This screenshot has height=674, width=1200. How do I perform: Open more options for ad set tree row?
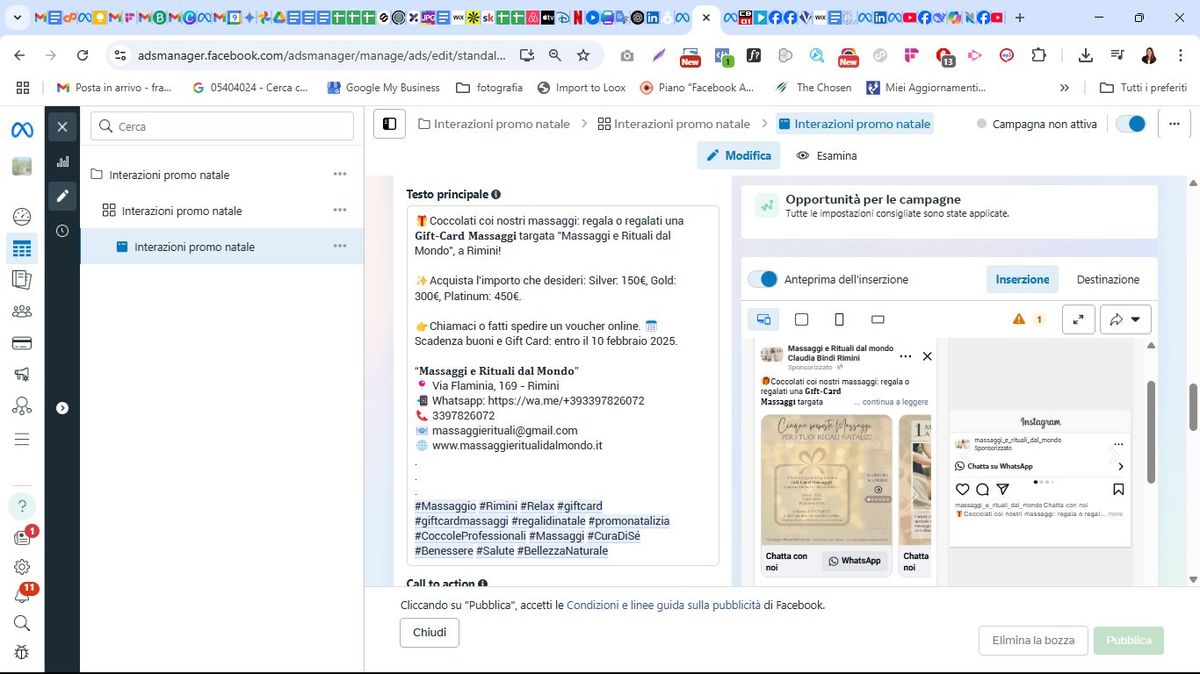coord(340,210)
